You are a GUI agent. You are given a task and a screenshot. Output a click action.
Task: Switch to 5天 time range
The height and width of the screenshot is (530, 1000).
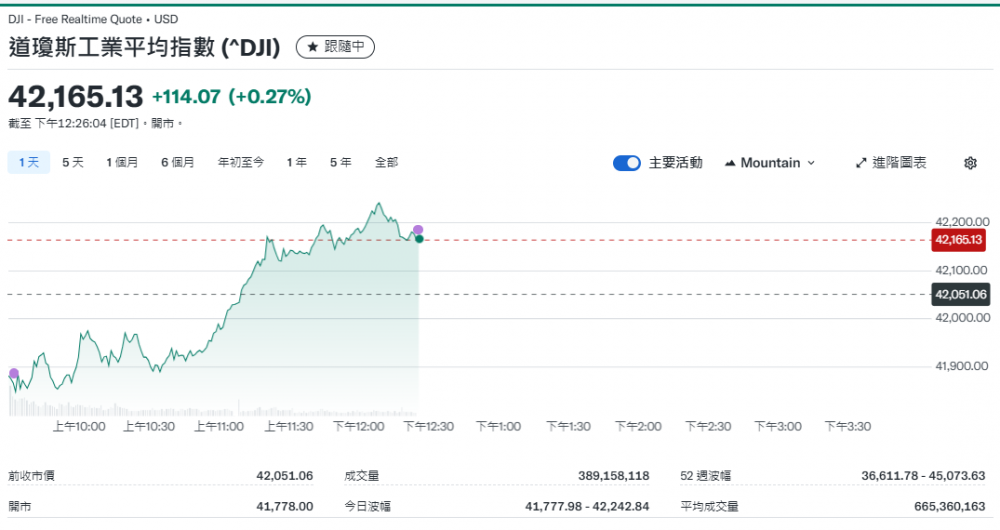[x=73, y=162]
